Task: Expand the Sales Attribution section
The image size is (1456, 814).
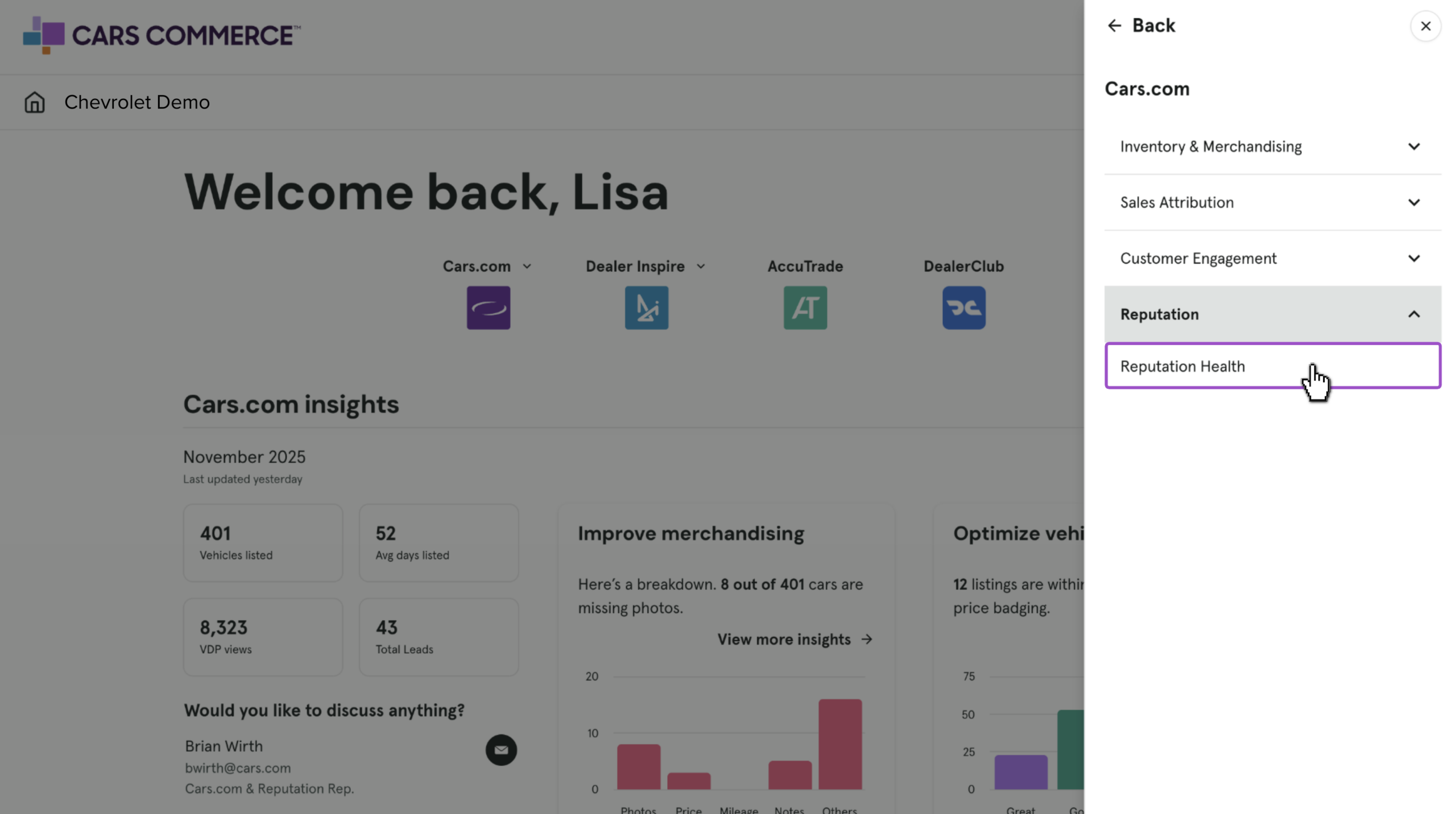Action: 1272,202
